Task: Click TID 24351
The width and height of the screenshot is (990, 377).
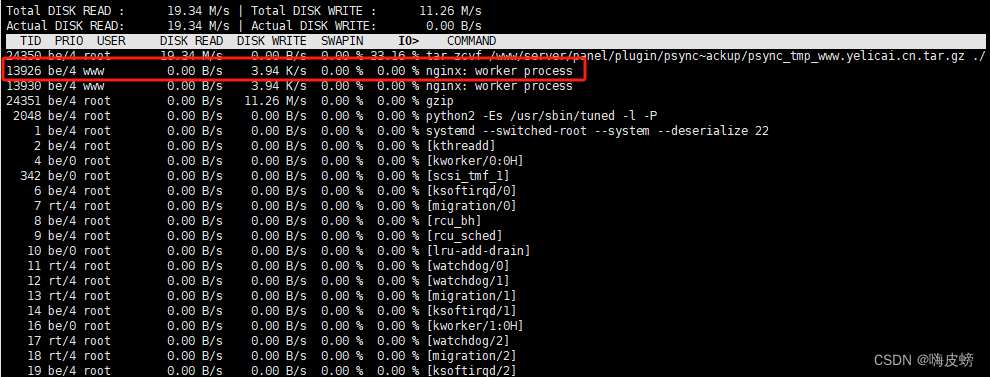Action: click(23, 101)
